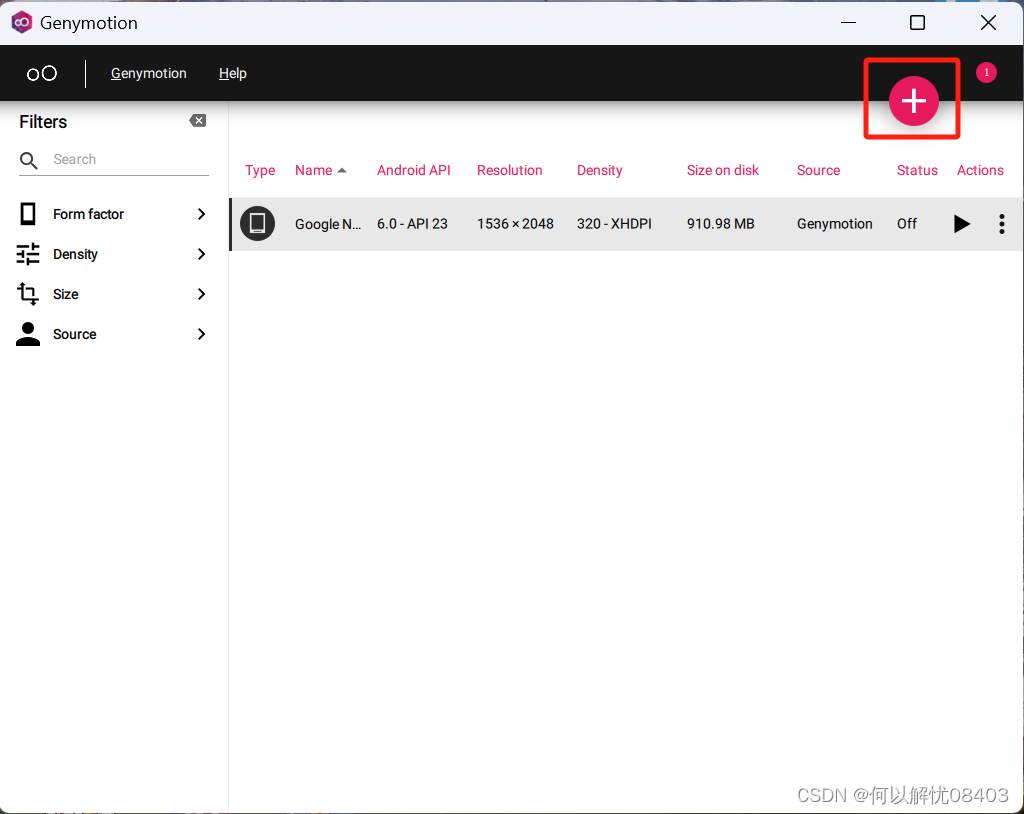
Task: Click the pink add virtual device plus button
Action: click(913, 101)
